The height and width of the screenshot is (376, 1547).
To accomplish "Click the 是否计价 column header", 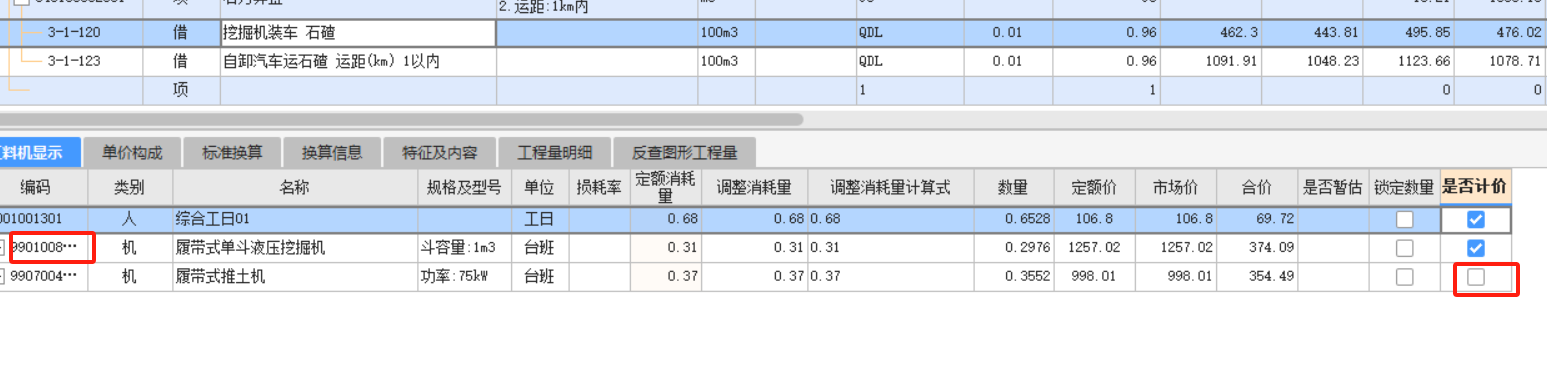I will (x=1475, y=187).
